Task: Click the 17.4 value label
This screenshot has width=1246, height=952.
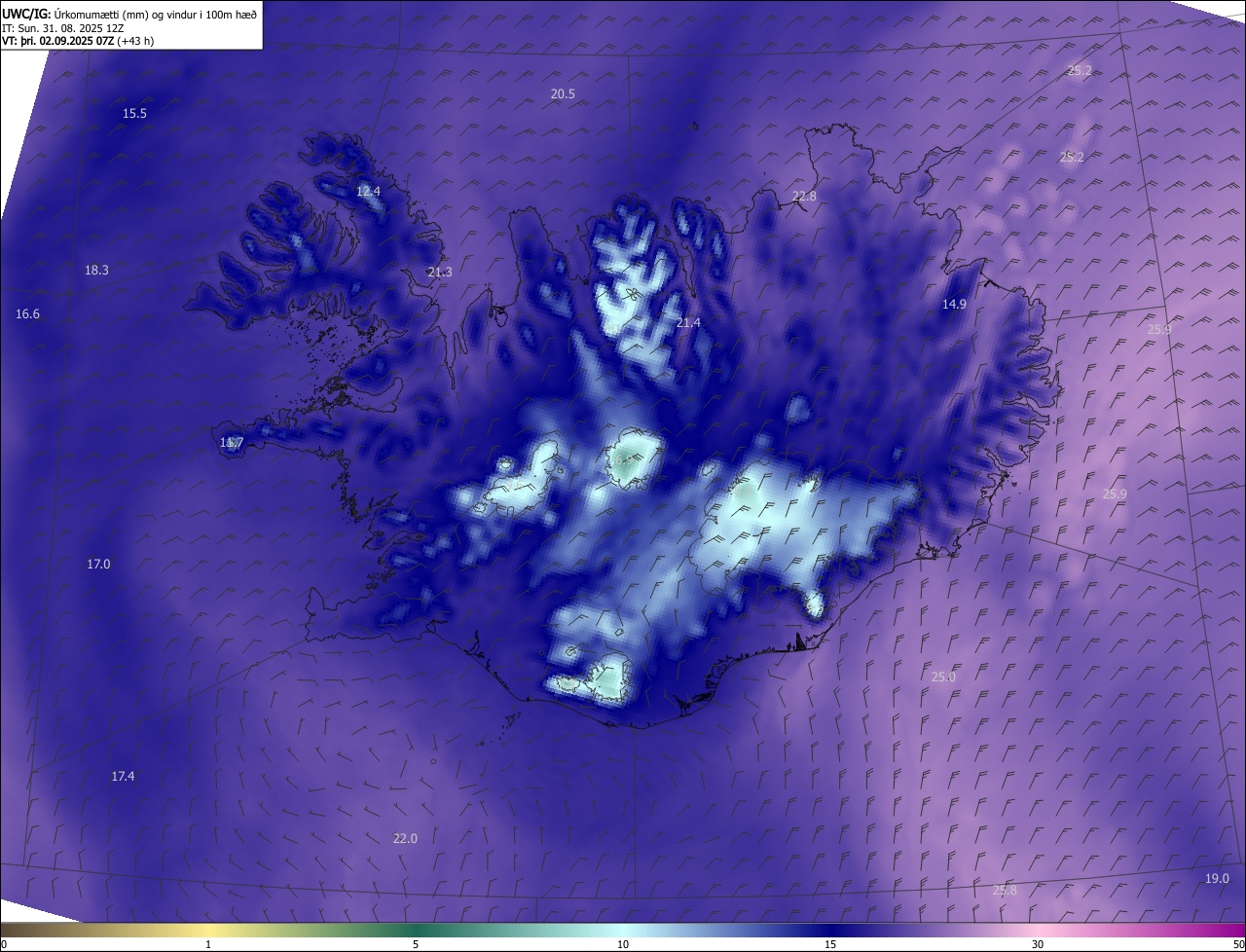Action: point(123,777)
